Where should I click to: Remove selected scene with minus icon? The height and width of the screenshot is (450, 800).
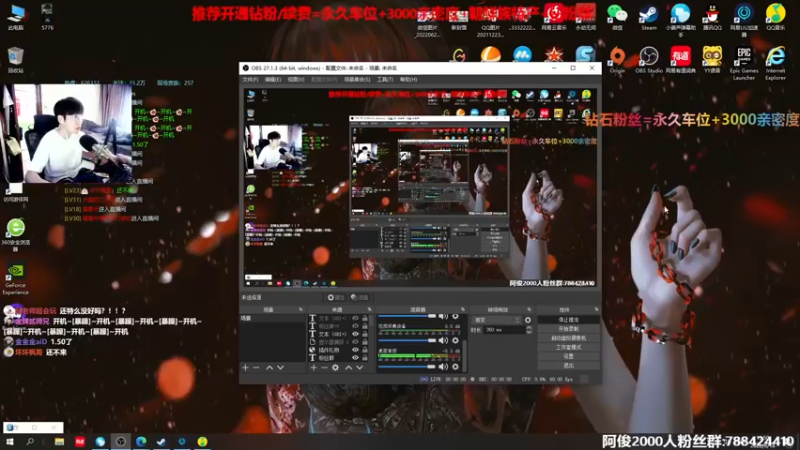click(x=256, y=367)
